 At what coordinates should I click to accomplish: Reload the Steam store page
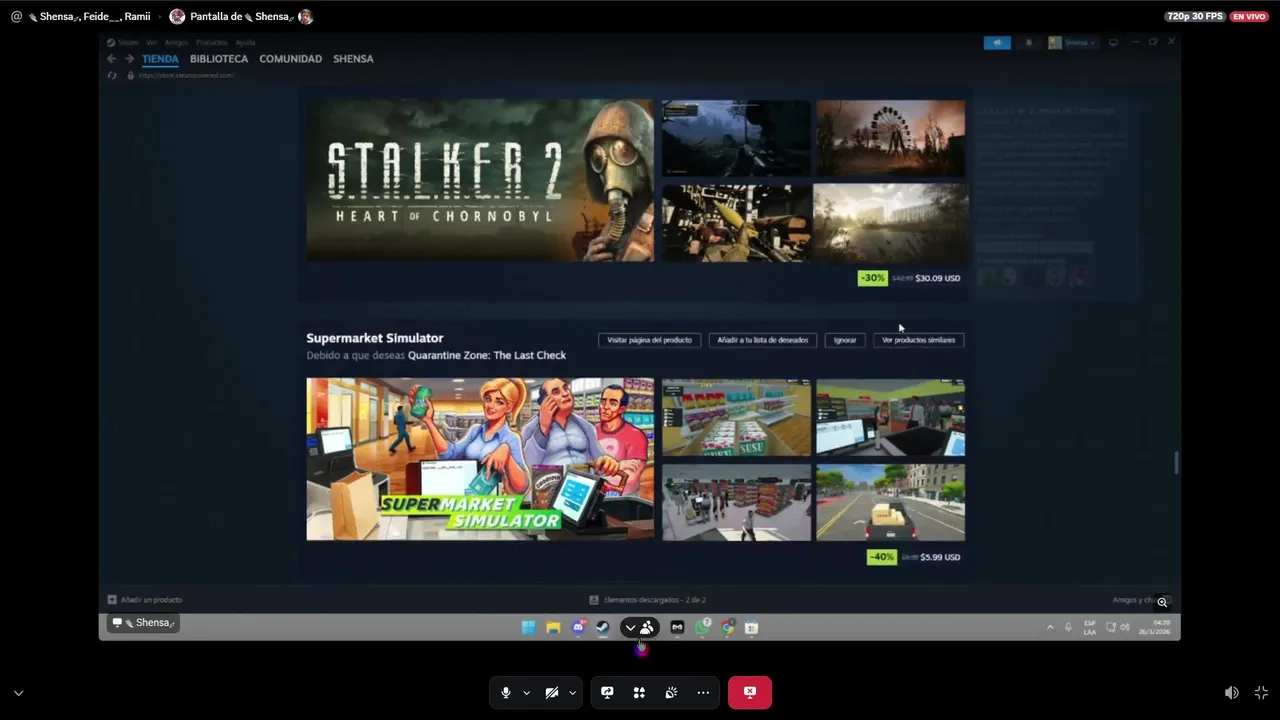(112, 76)
